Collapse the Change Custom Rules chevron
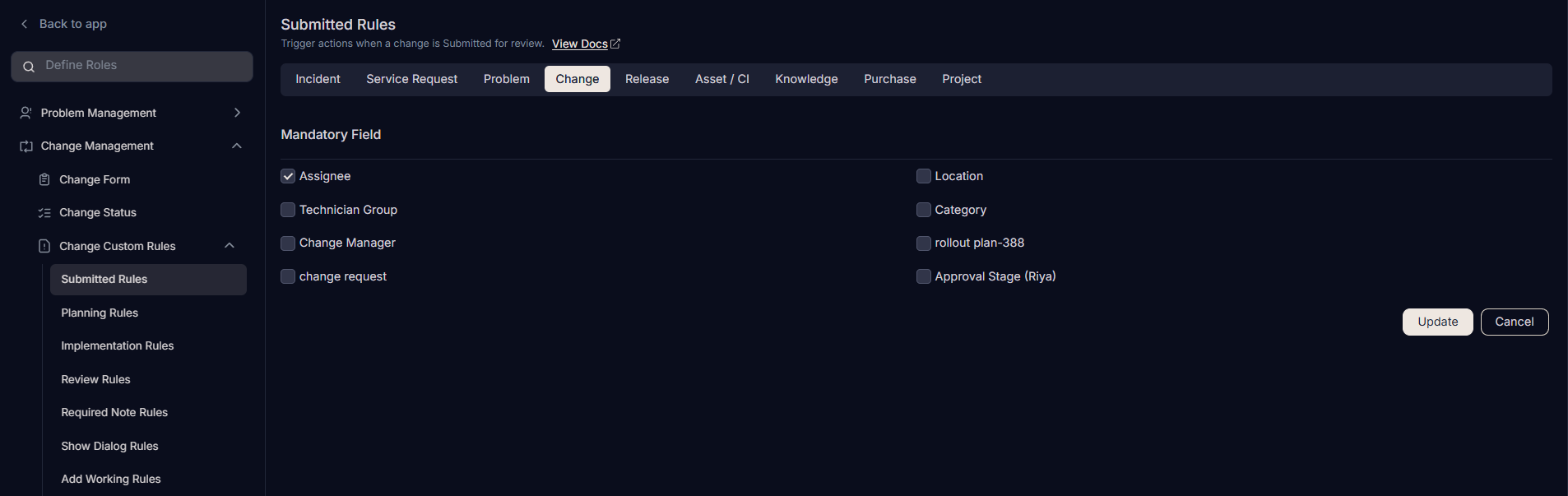1568x496 pixels. [230, 245]
